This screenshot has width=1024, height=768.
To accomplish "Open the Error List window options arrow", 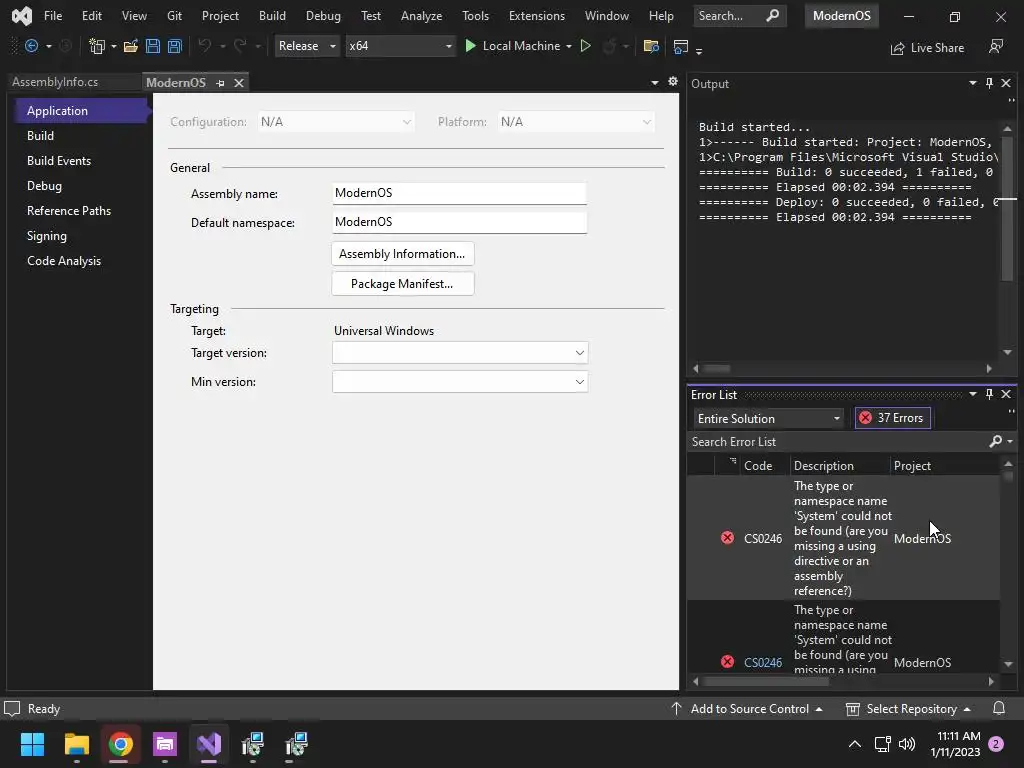I will (972, 394).
